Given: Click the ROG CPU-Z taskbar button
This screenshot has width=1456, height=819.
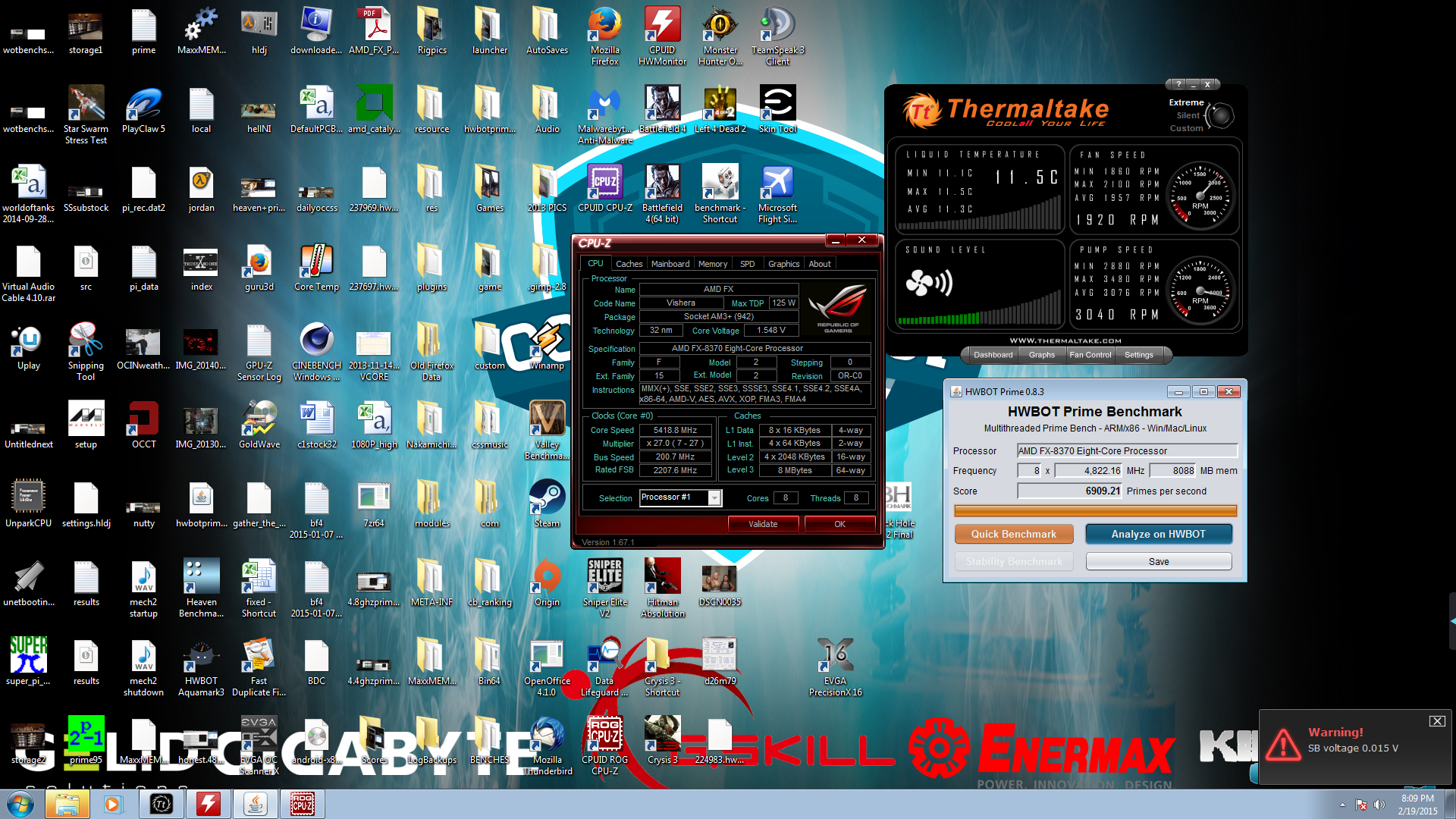Looking at the screenshot, I should click(x=303, y=804).
